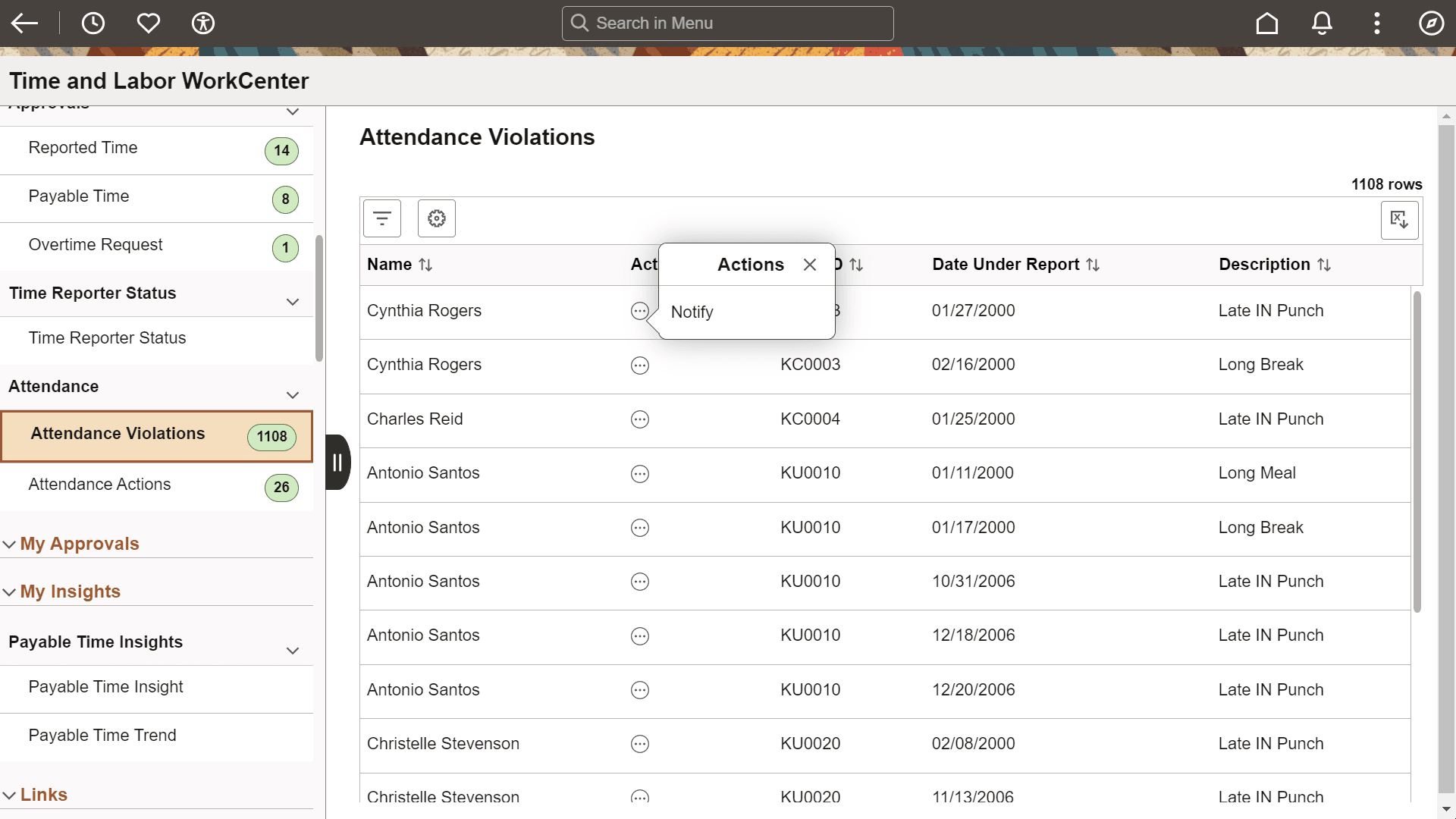Screen dimensions: 1456x819
Task: Open the grid settings gear icon
Action: [x=436, y=218]
